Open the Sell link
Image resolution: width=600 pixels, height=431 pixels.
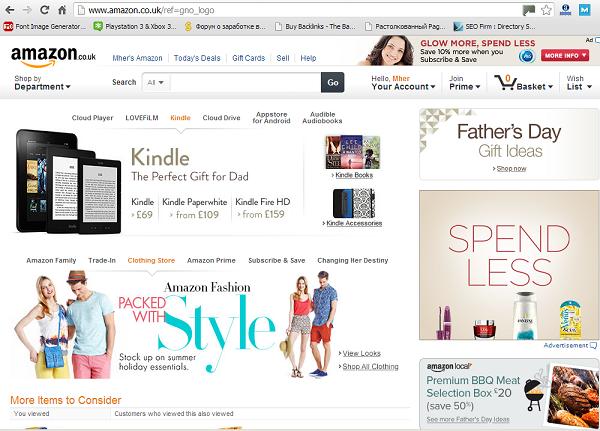pos(283,58)
